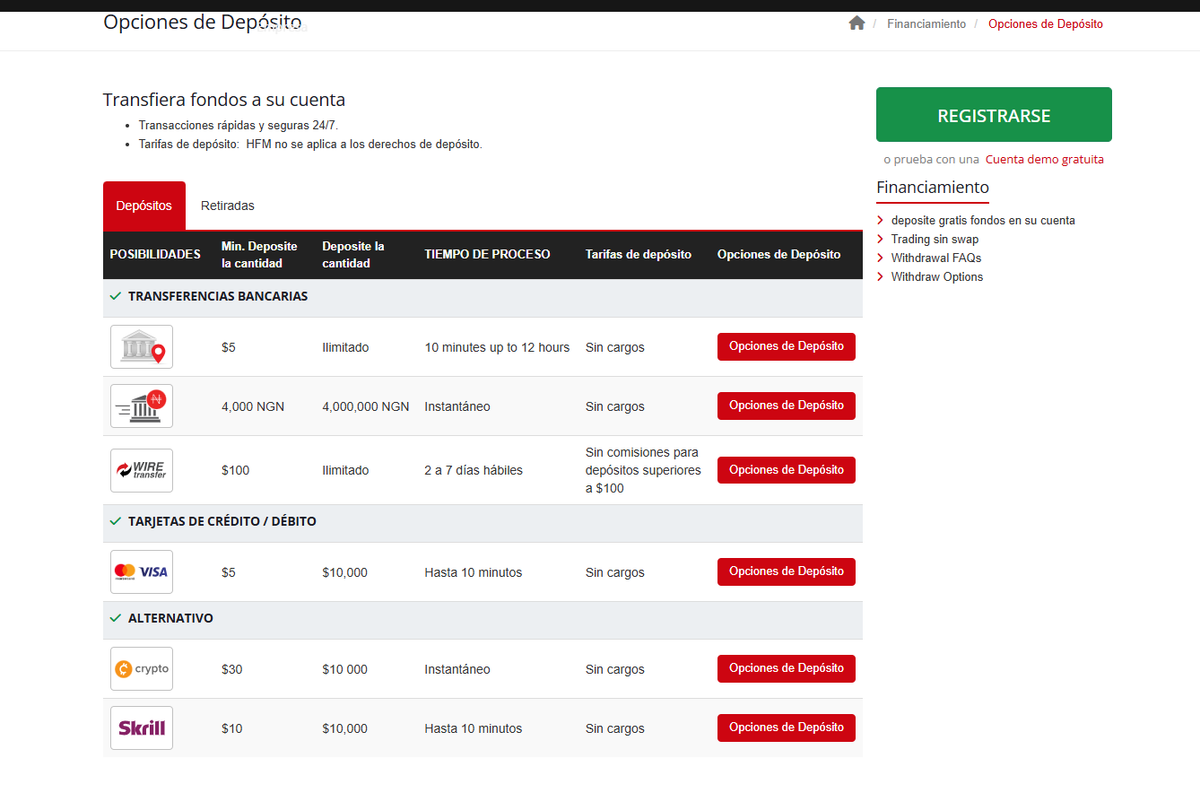
Task: Click the '$100' Wire transfer minimum deposit
Action: 235,471
